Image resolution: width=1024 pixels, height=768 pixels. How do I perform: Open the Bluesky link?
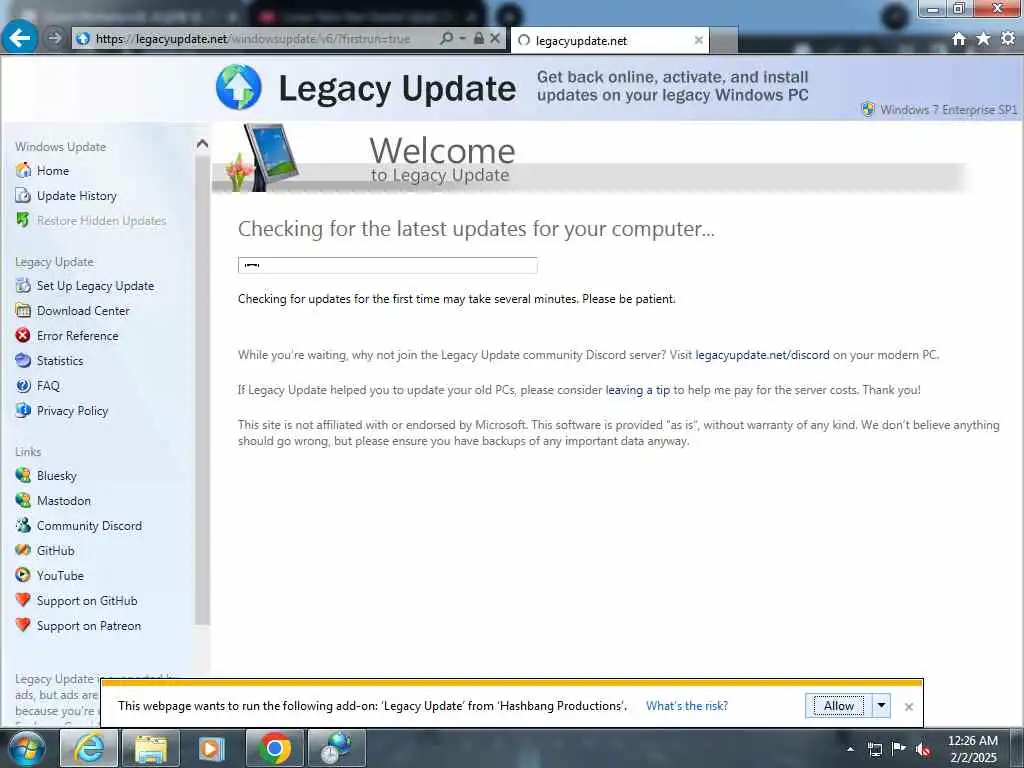point(57,475)
